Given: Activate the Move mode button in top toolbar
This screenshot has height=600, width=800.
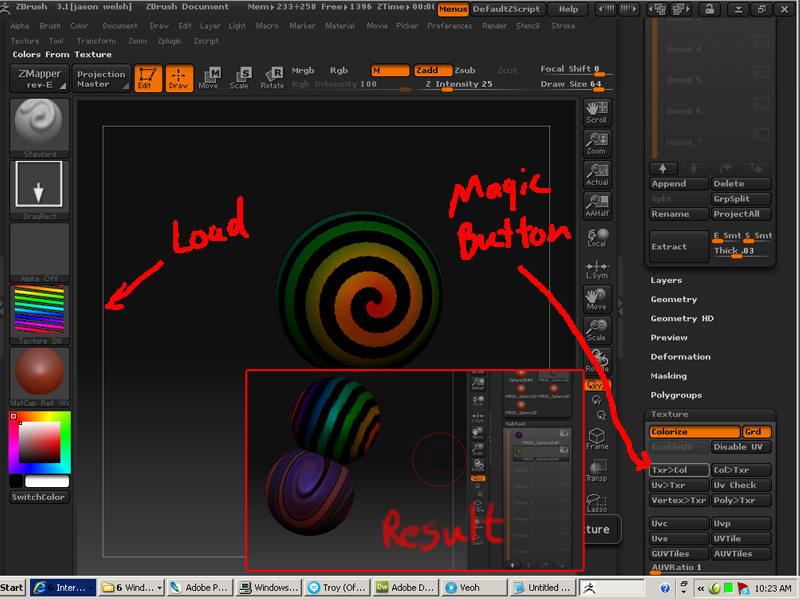Looking at the screenshot, I should point(208,78).
